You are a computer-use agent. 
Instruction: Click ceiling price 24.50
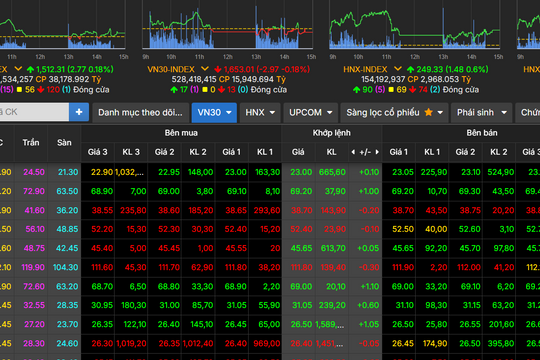coord(34,172)
